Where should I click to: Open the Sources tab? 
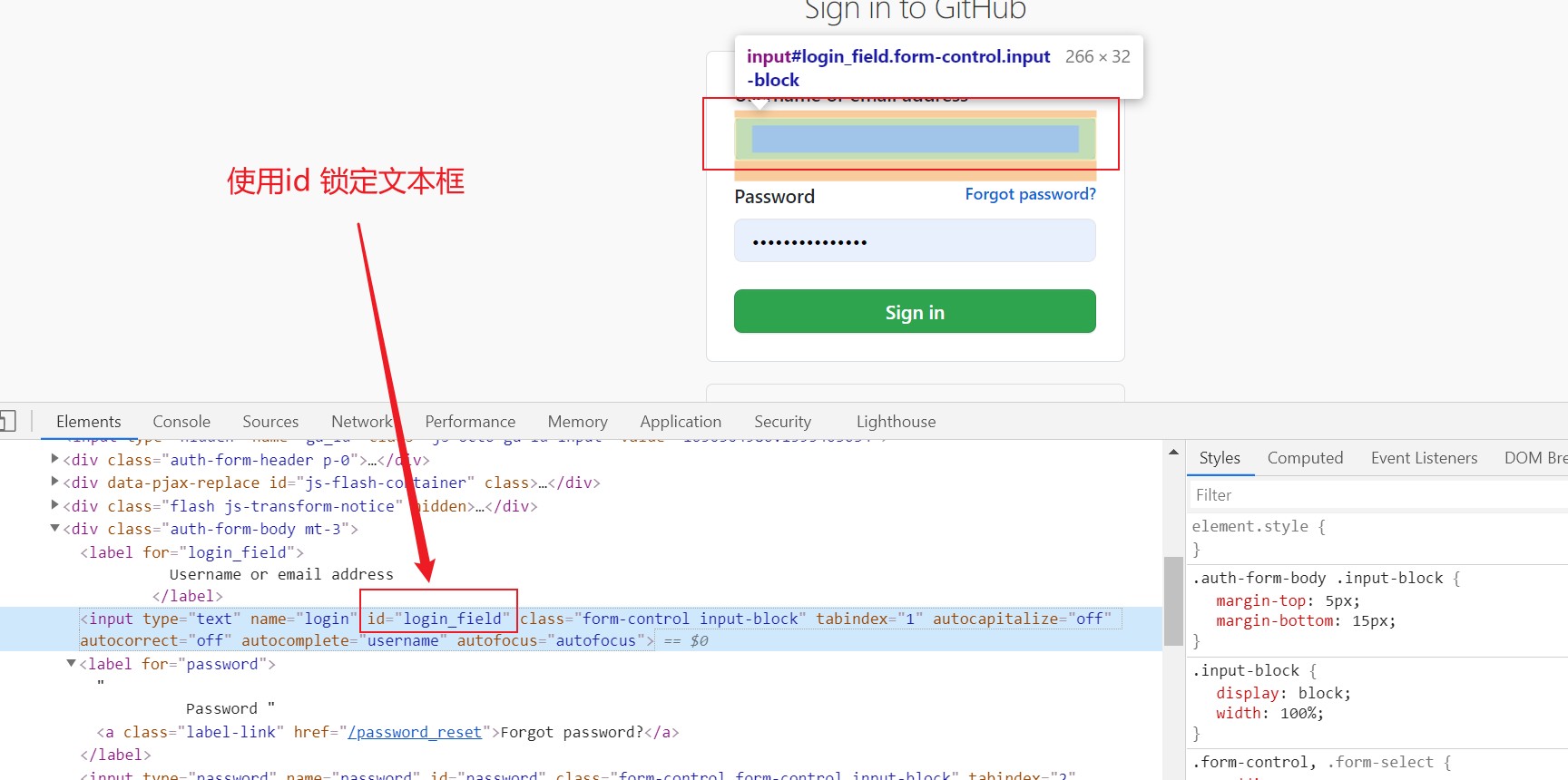tap(270, 422)
